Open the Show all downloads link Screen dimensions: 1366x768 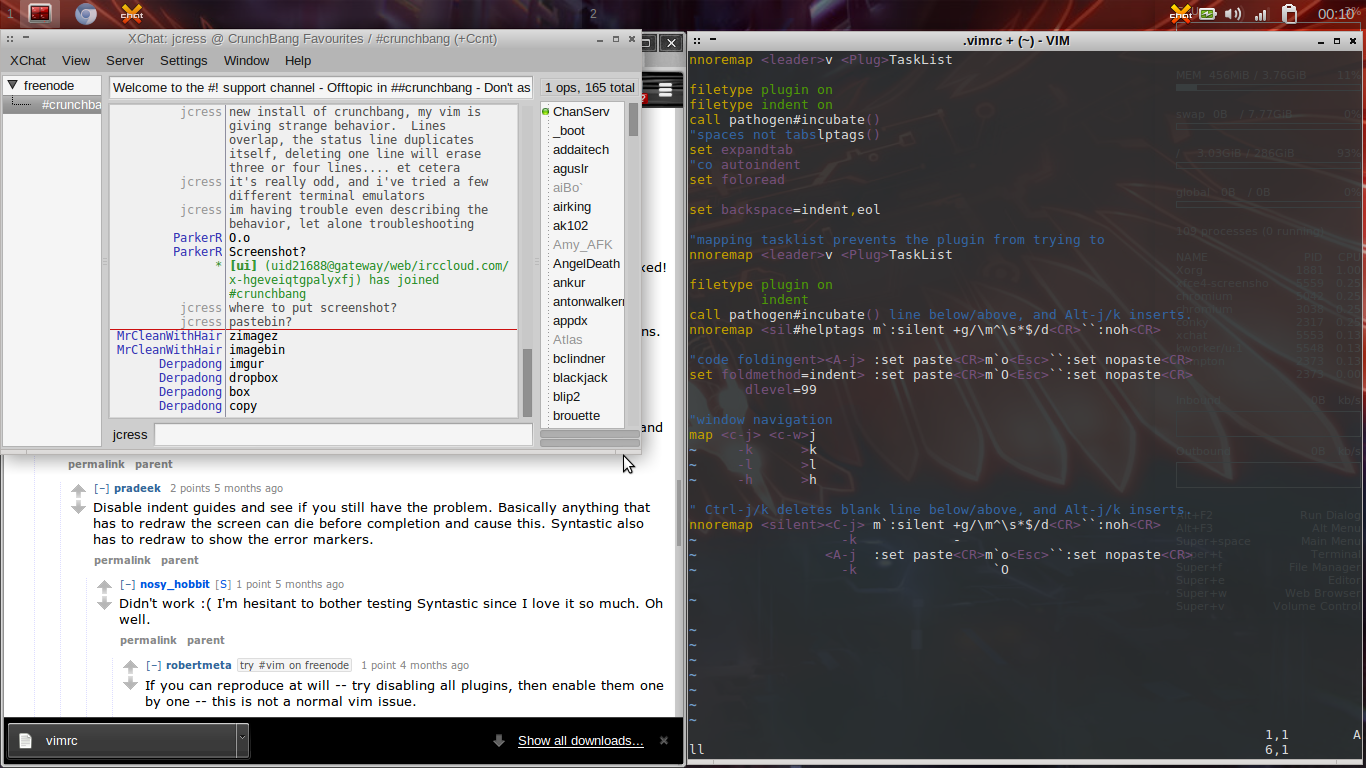coord(580,741)
